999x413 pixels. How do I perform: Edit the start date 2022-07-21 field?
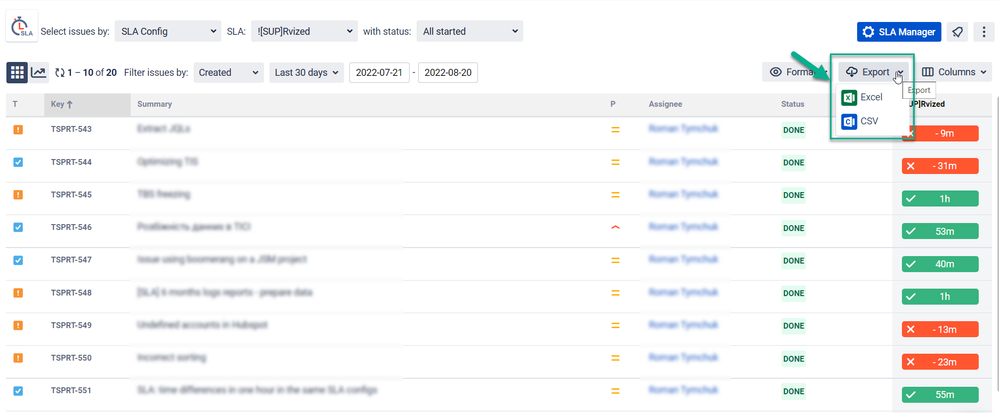click(x=379, y=73)
